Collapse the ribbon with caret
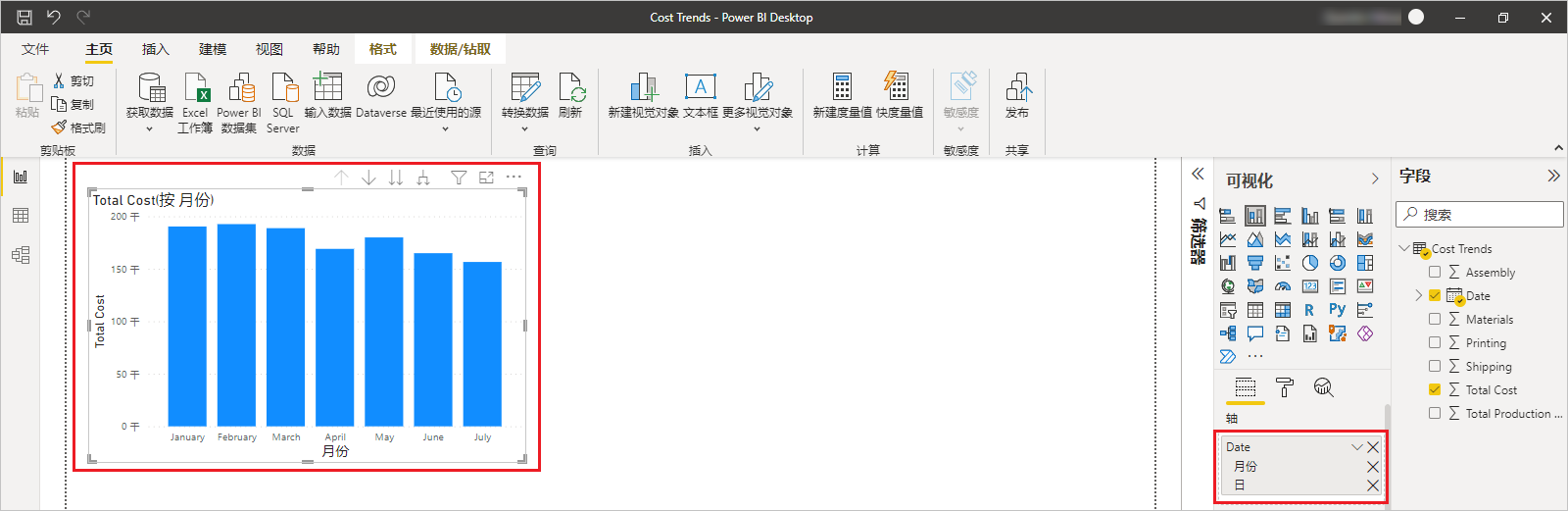The width and height of the screenshot is (1568, 511). click(1558, 148)
